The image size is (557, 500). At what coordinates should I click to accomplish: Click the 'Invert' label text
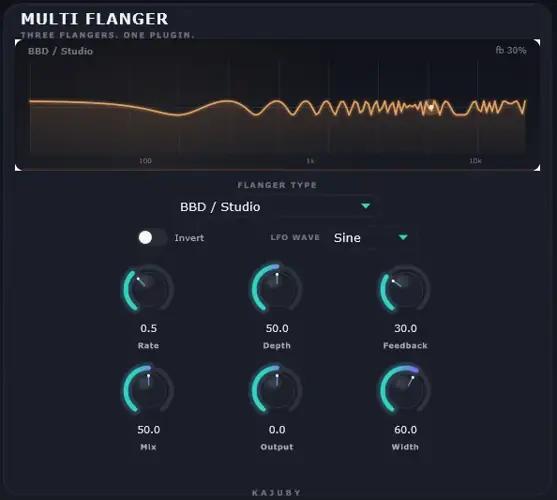(x=189, y=238)
